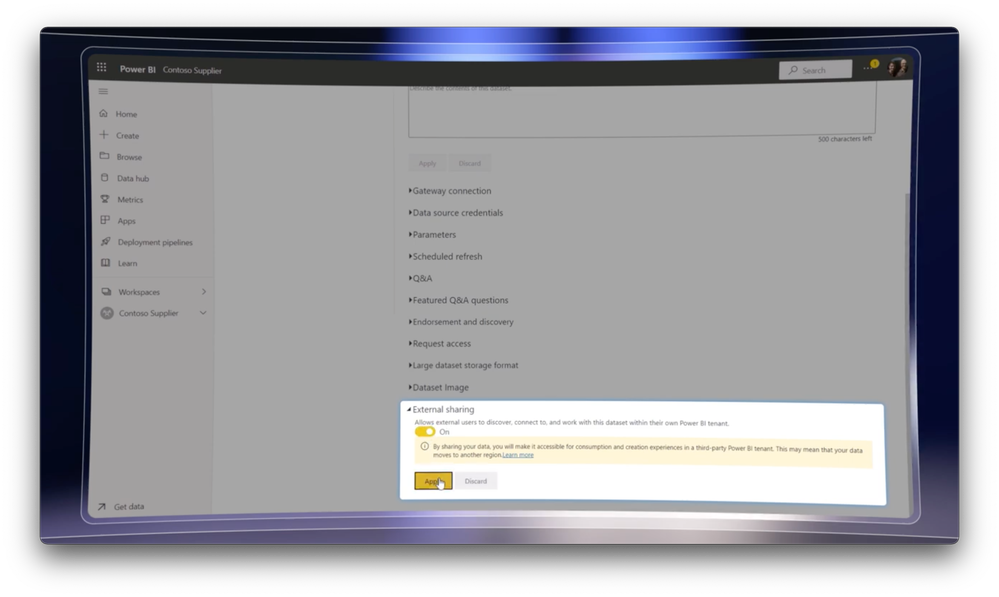Screen dimensions: 999x597
Task: Apply the External sharing setting
Action: point(433,481)
